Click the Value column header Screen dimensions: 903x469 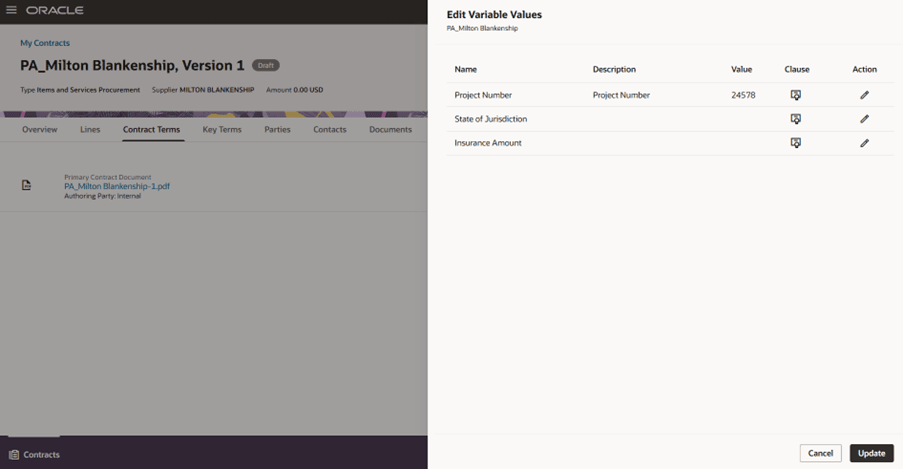[x=741, y=69]
